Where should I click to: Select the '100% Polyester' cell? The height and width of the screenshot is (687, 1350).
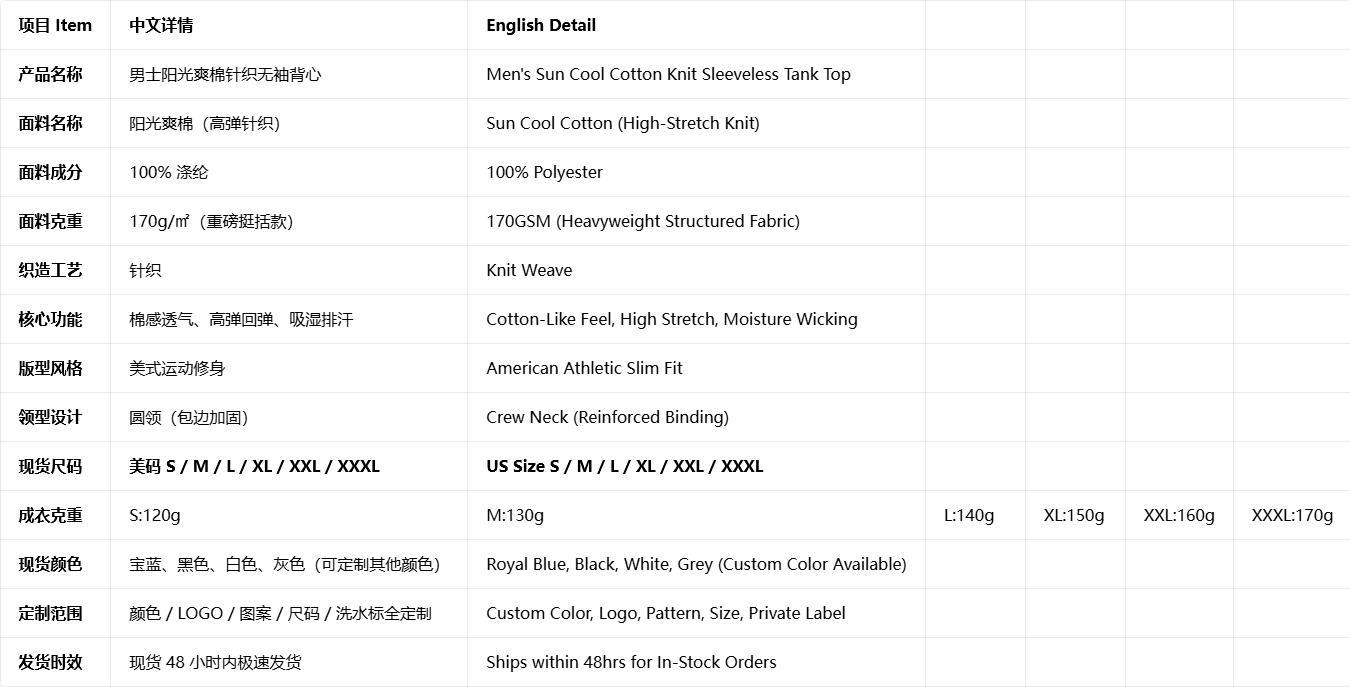click(696, 172)
